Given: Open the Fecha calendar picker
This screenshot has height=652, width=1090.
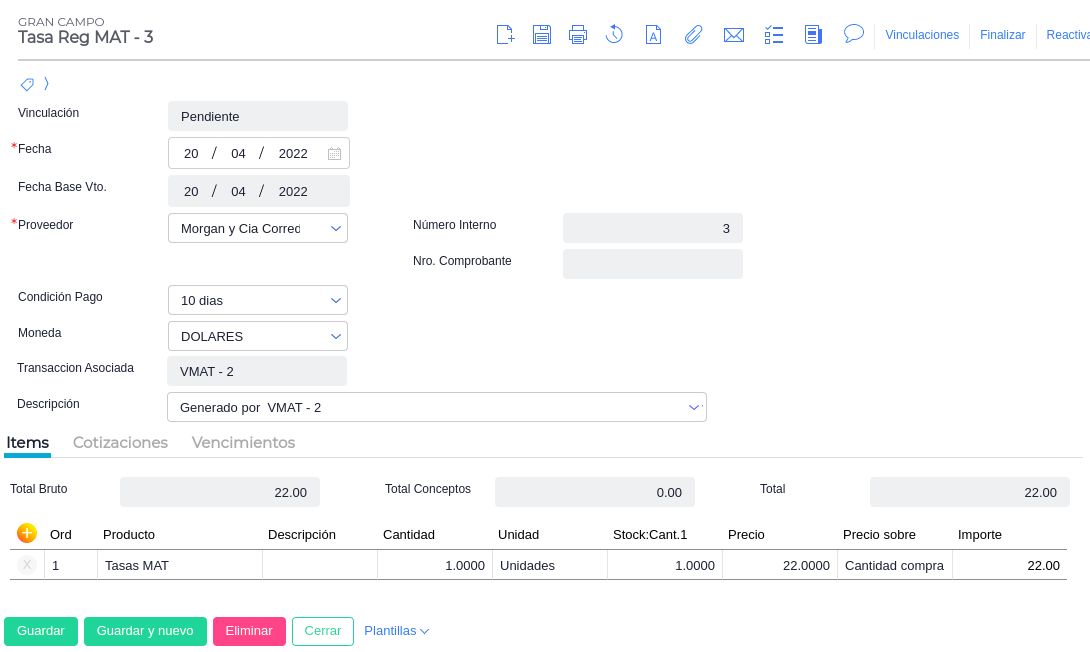Looking at the screenshot, I should coord(335,154).
